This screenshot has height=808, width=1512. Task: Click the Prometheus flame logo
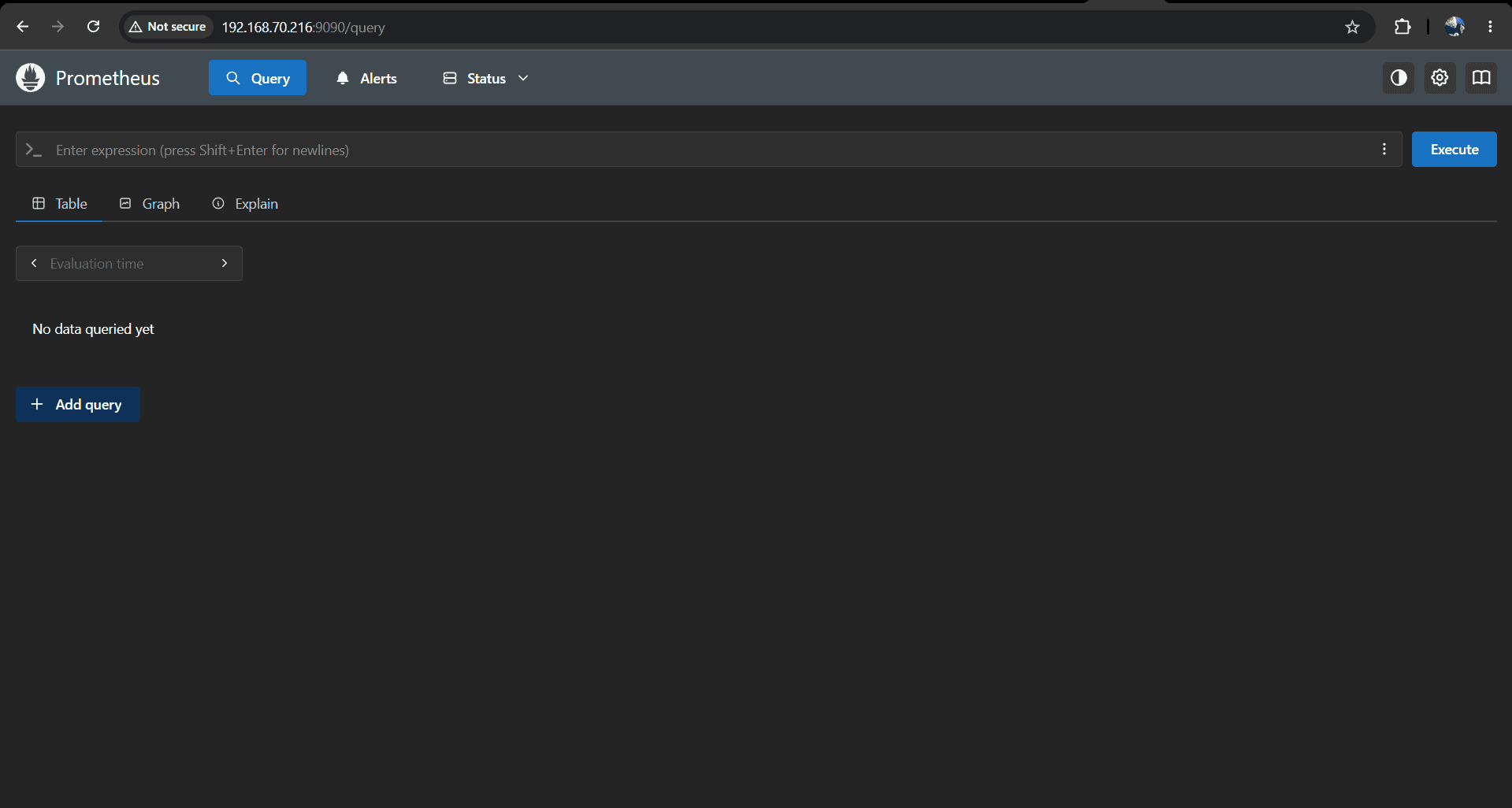[x=30, y=78]
